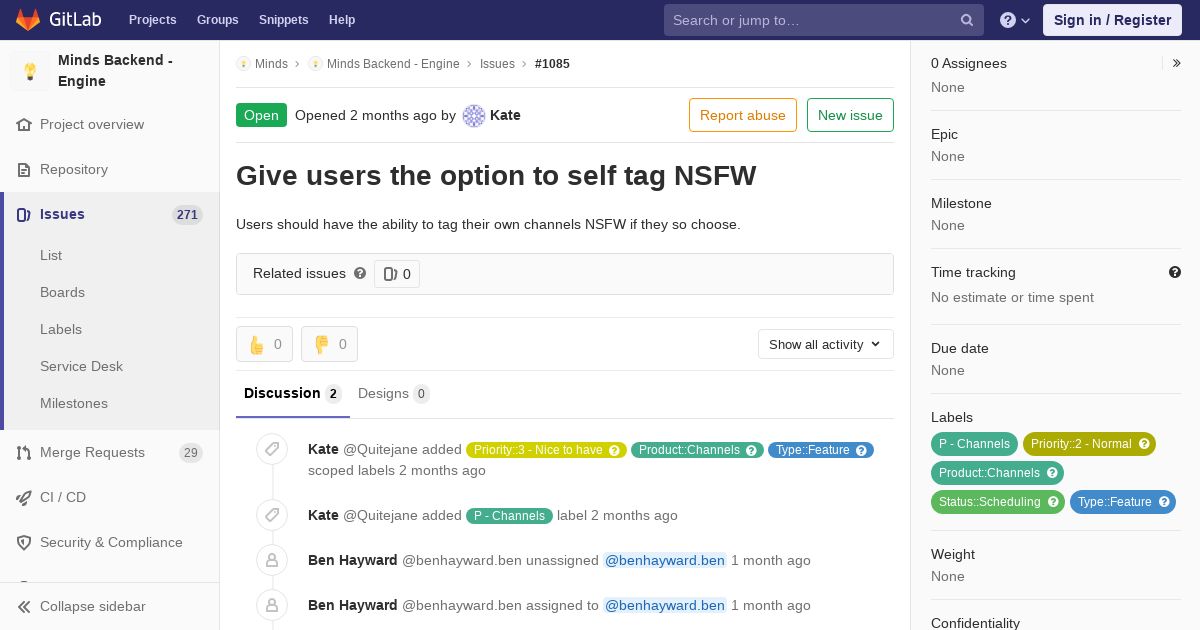Open the Kate user avatar
This screenshot has width=1200, height=630.
474,115
